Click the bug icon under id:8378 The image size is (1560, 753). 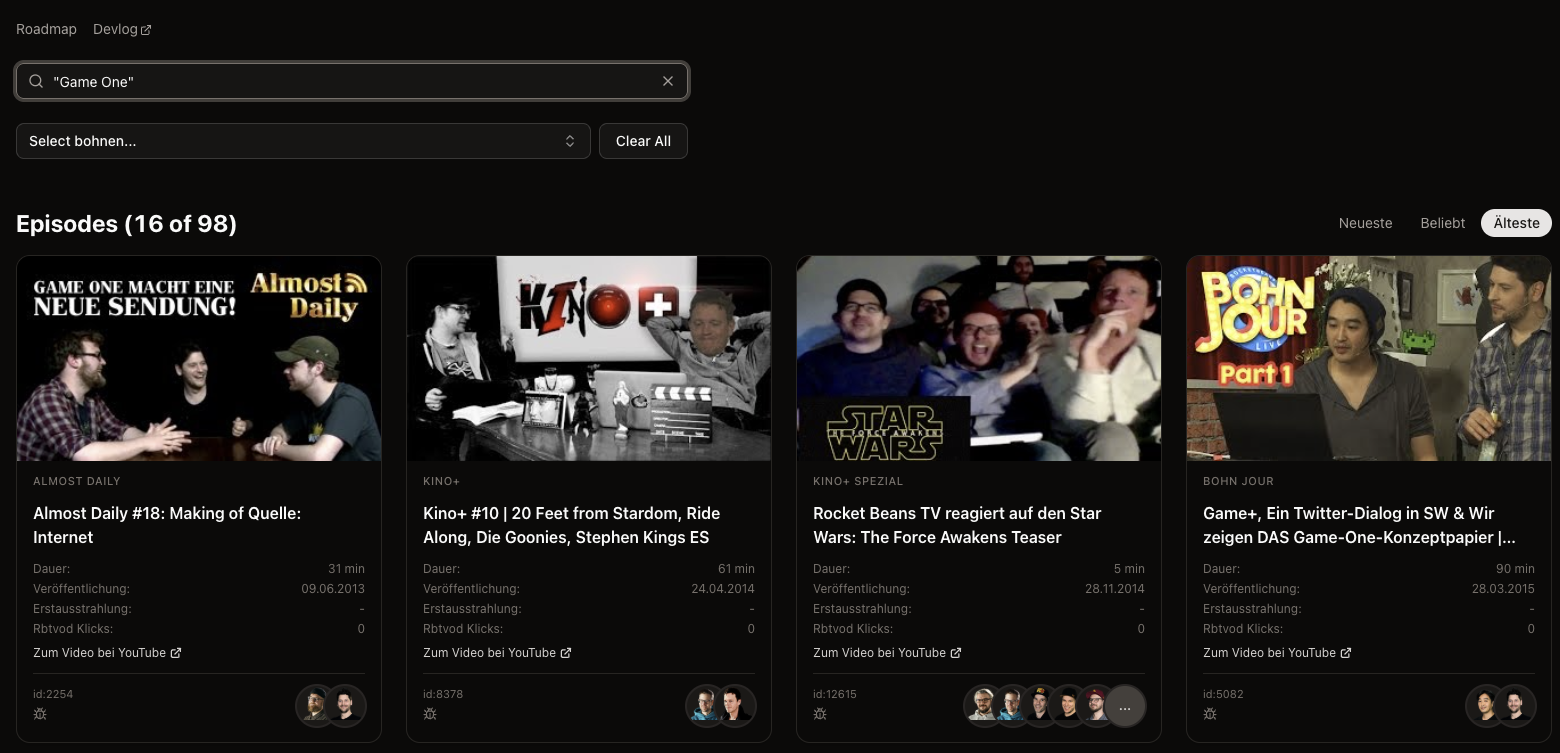[430, 714]
